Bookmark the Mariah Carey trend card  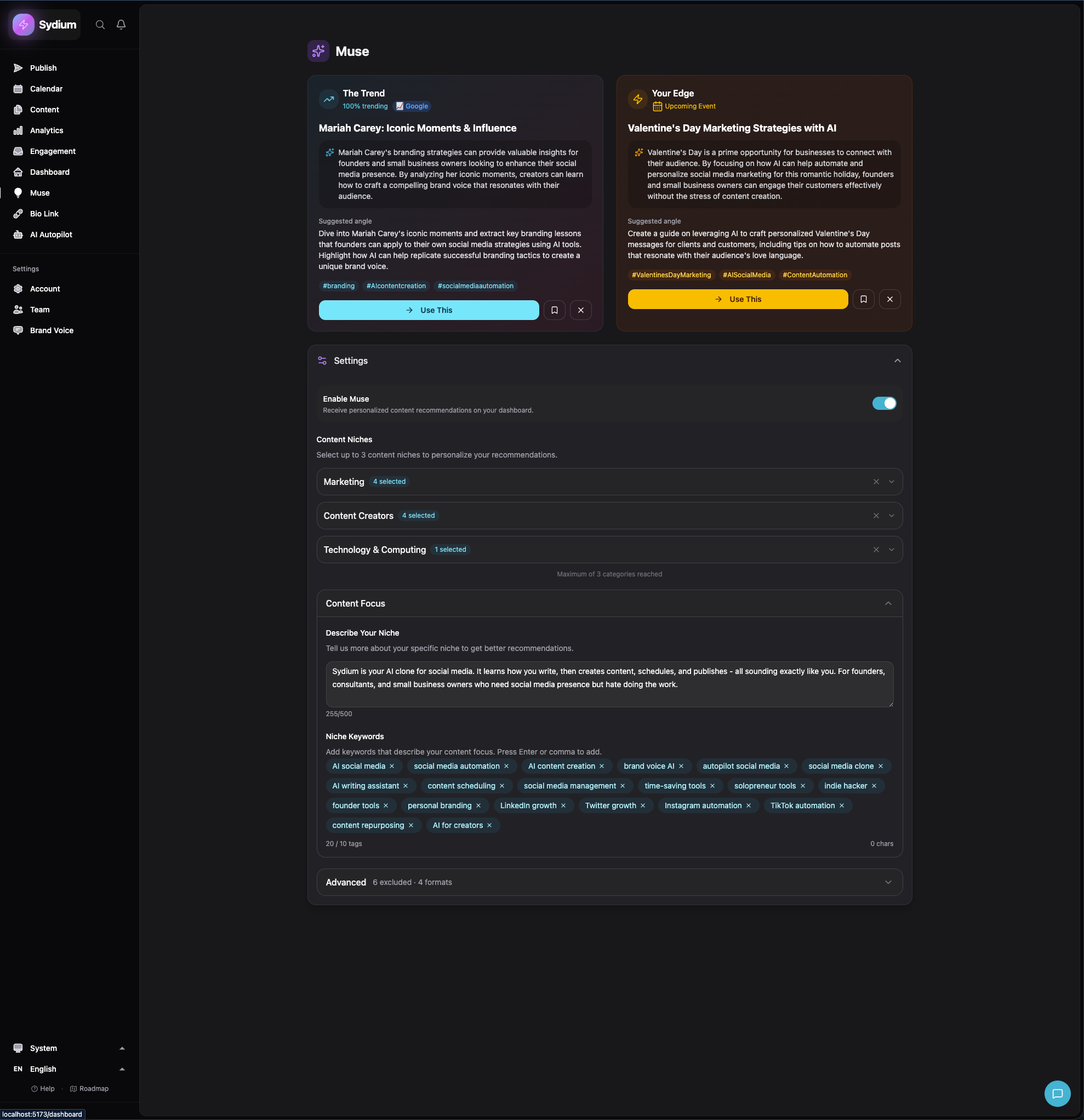pos(554,310)
